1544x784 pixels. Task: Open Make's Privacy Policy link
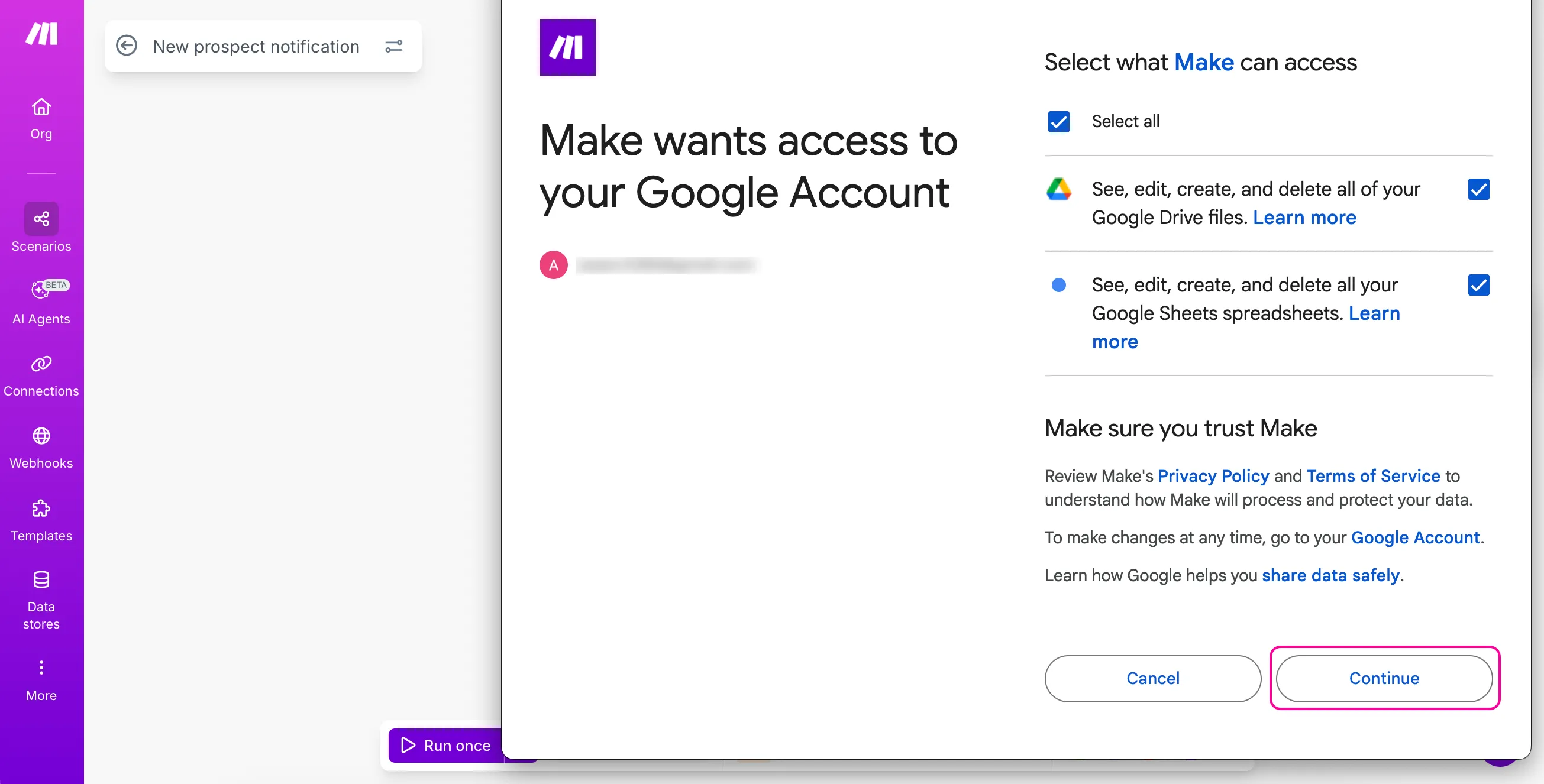point(1213,476)
